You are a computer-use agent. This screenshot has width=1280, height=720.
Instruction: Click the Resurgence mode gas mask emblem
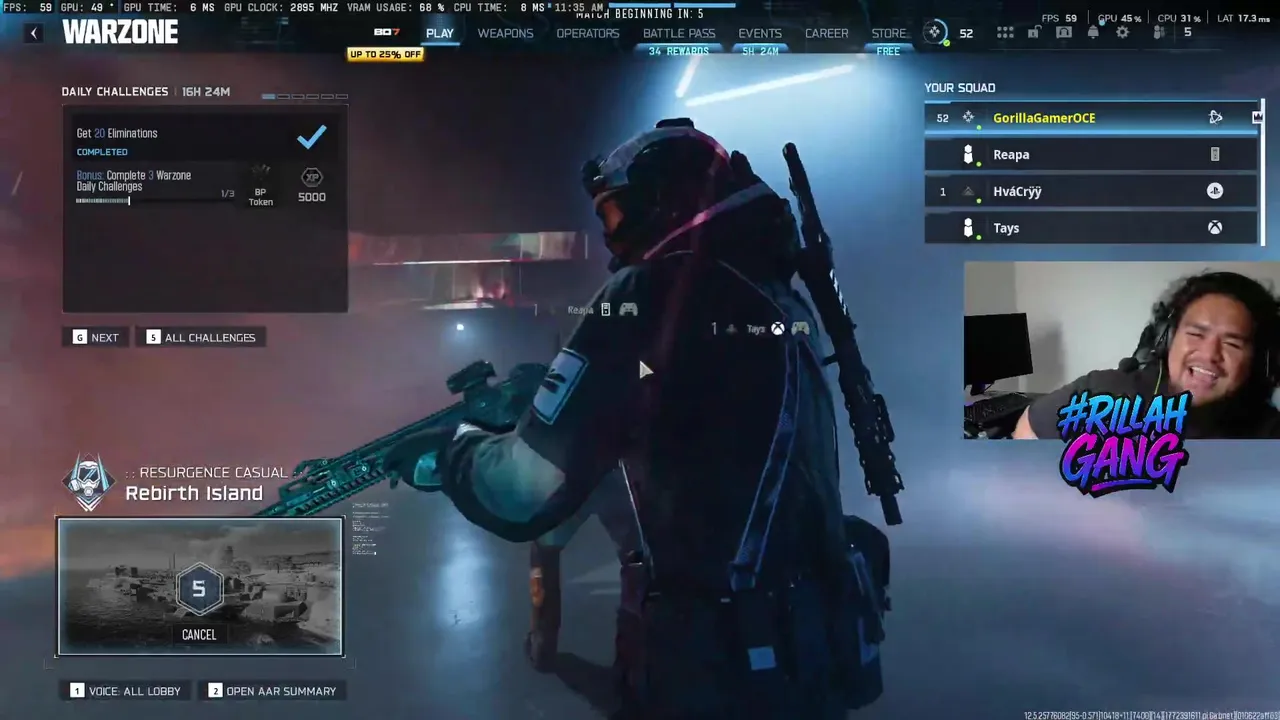[89, 483]
